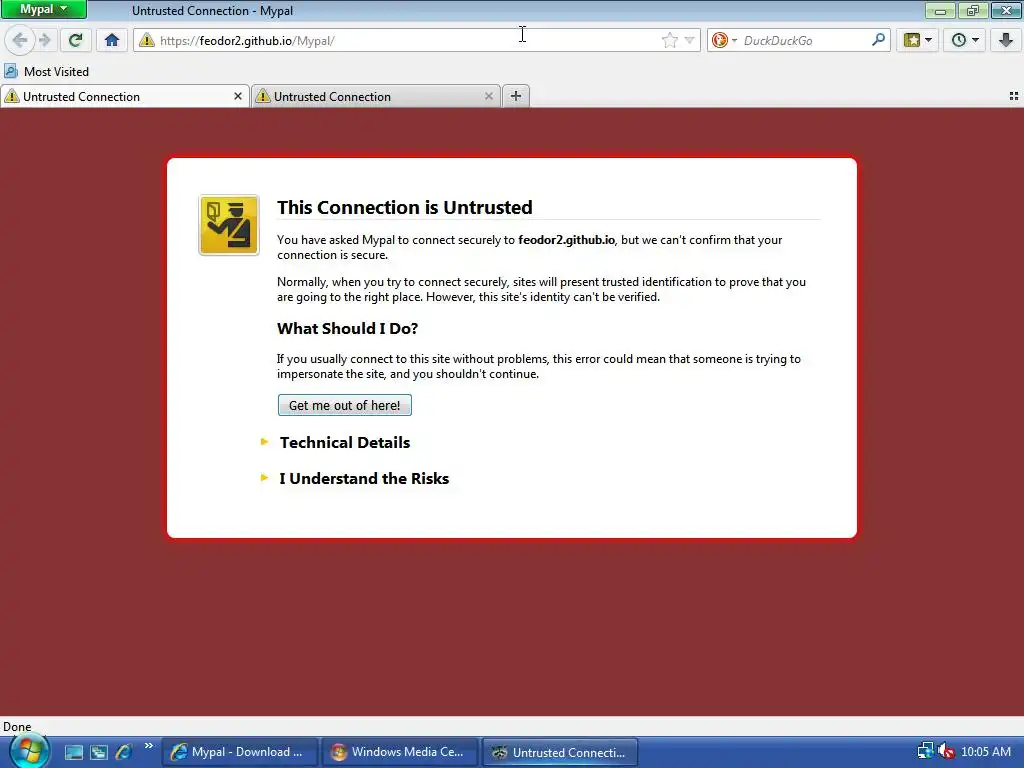
Task: Click the Get me out of here! button
Action: (345, 405)
